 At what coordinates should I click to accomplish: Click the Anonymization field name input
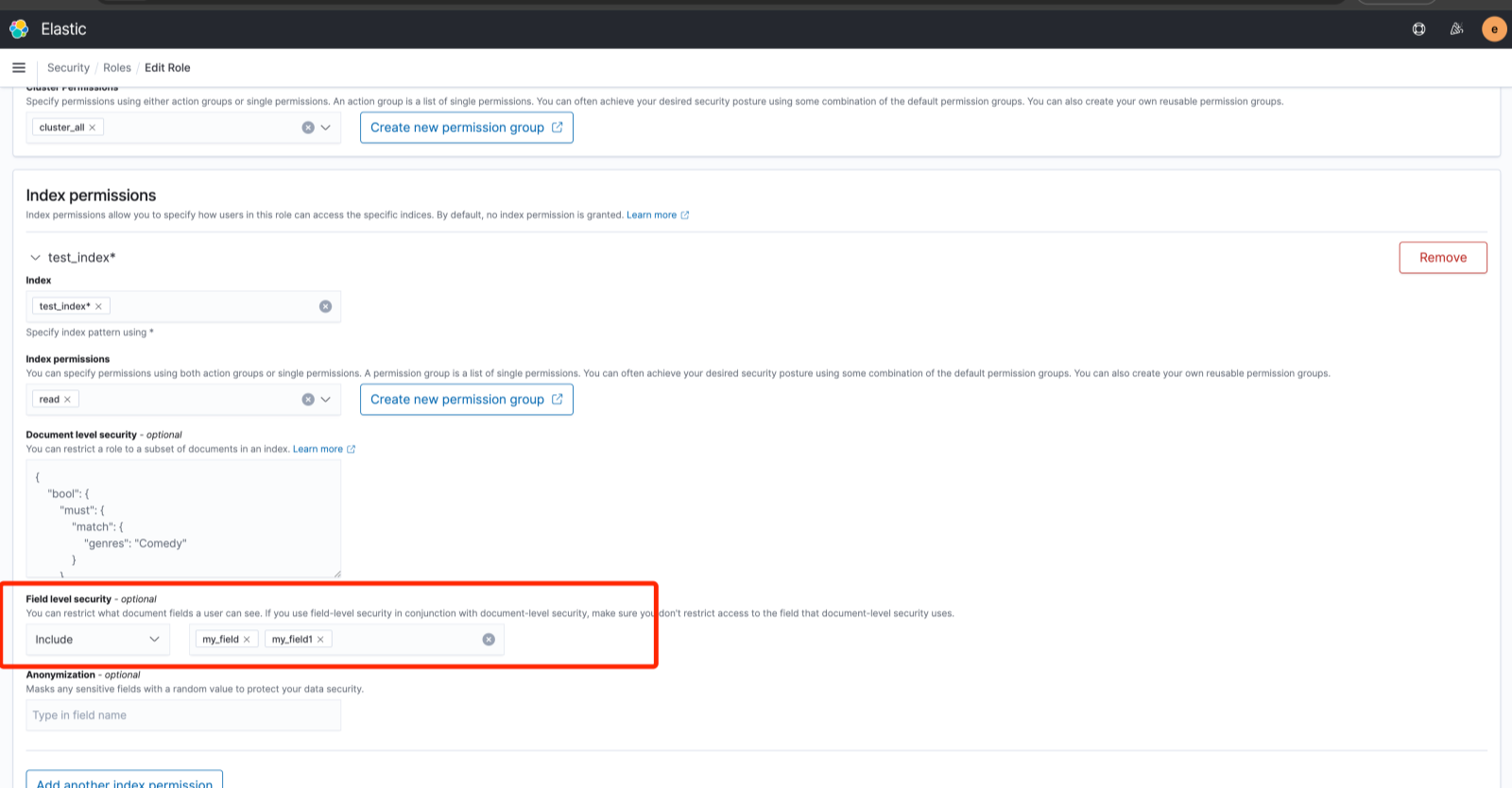tap(182, 715)
